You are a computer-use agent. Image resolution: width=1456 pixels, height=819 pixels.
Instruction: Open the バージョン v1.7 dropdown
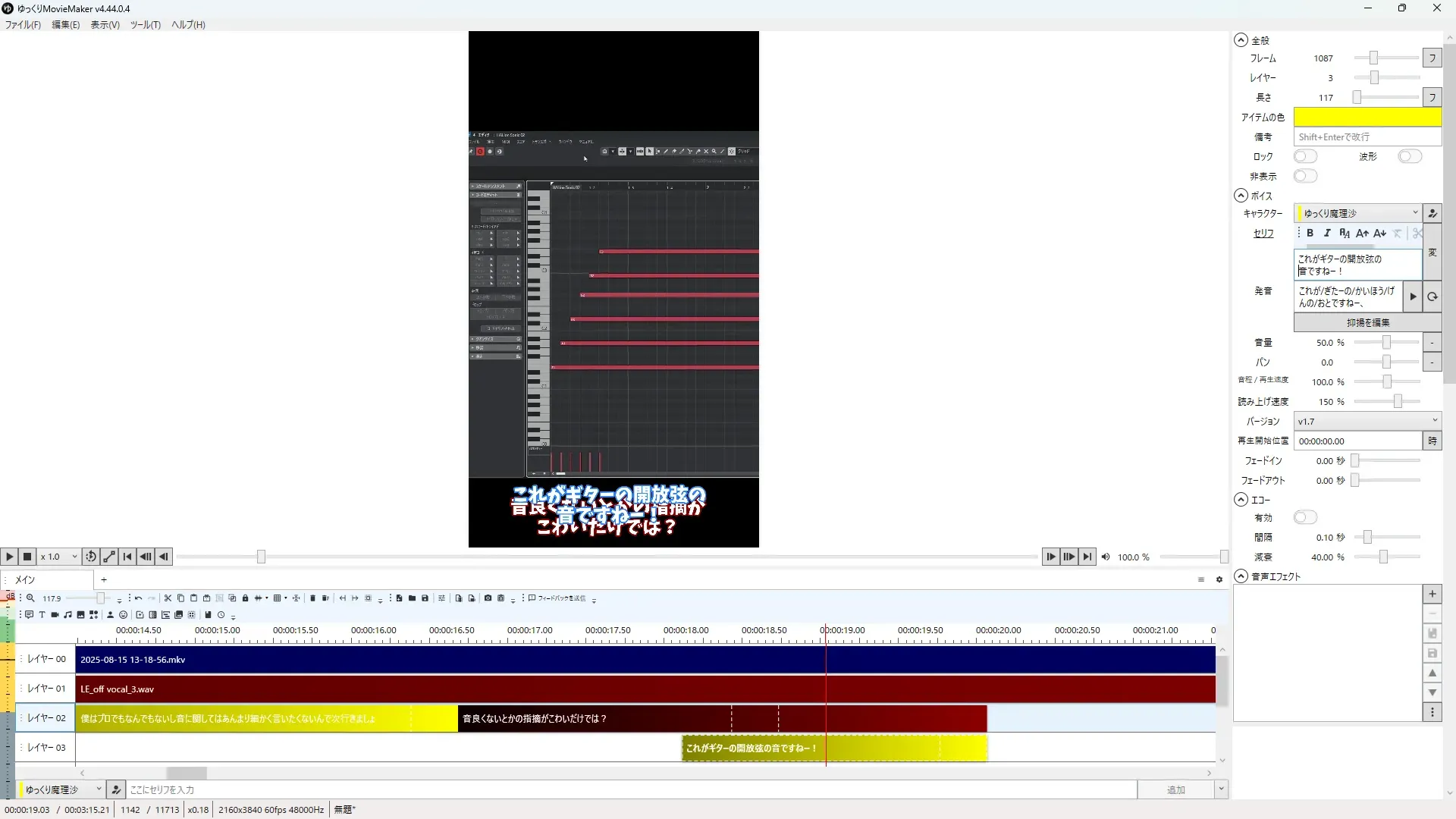1367,421
